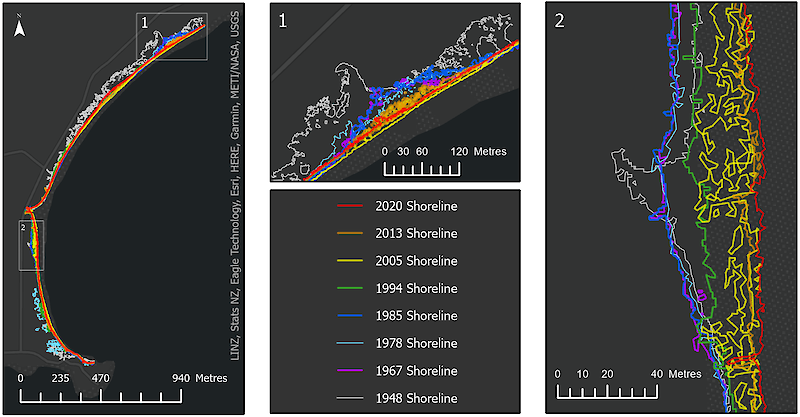Click the scale bar in inset 2
This screenshot has height=417, width=800.
(607, 392)
